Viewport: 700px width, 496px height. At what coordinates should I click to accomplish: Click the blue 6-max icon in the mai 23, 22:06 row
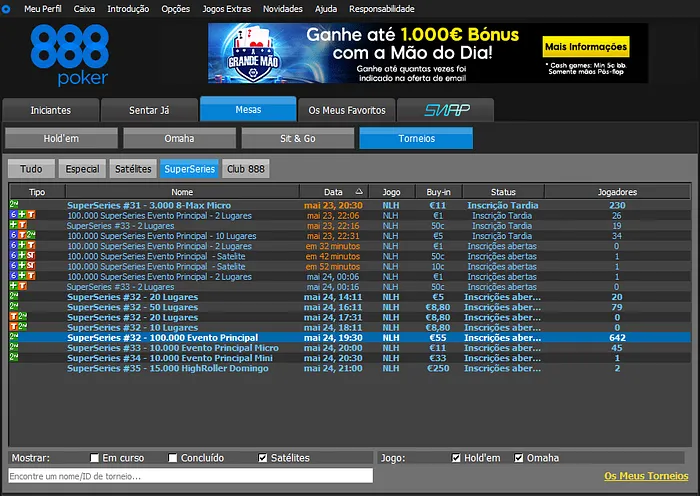[14, 215]
